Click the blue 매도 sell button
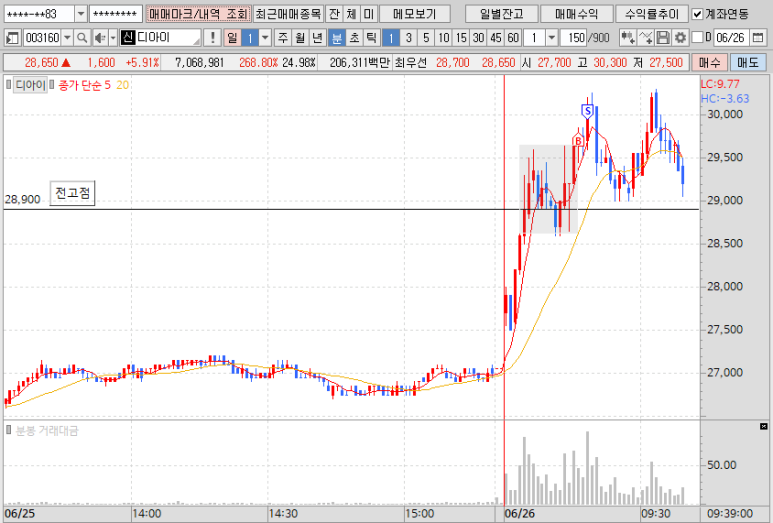The image size is (773, 523). point(748,63)
